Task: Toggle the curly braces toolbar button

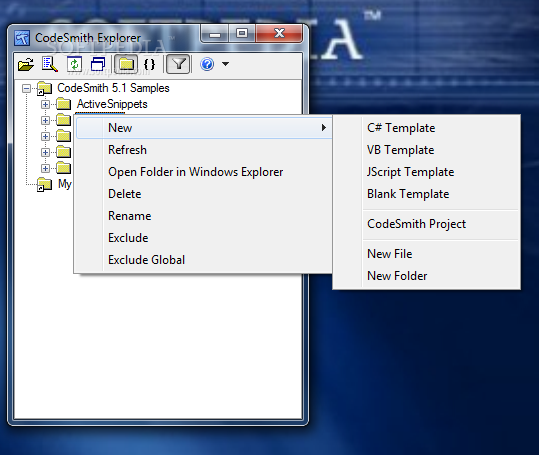Action: 149,64
